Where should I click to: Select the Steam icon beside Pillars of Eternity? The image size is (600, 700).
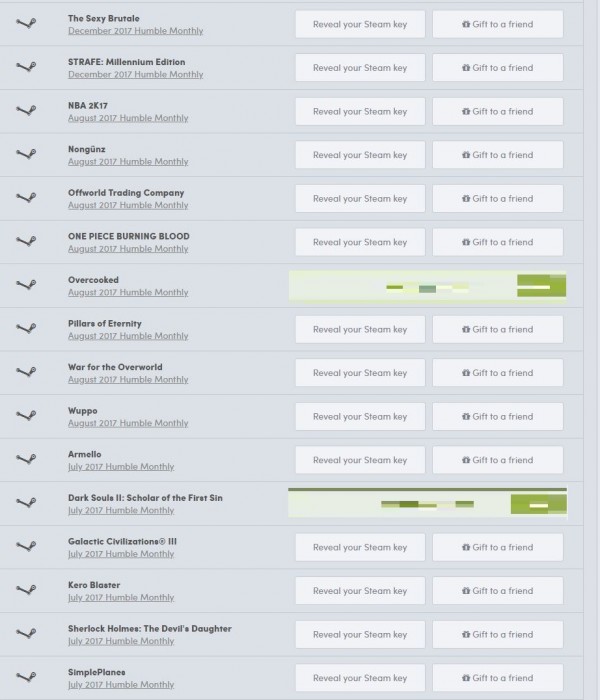point(26,328)
